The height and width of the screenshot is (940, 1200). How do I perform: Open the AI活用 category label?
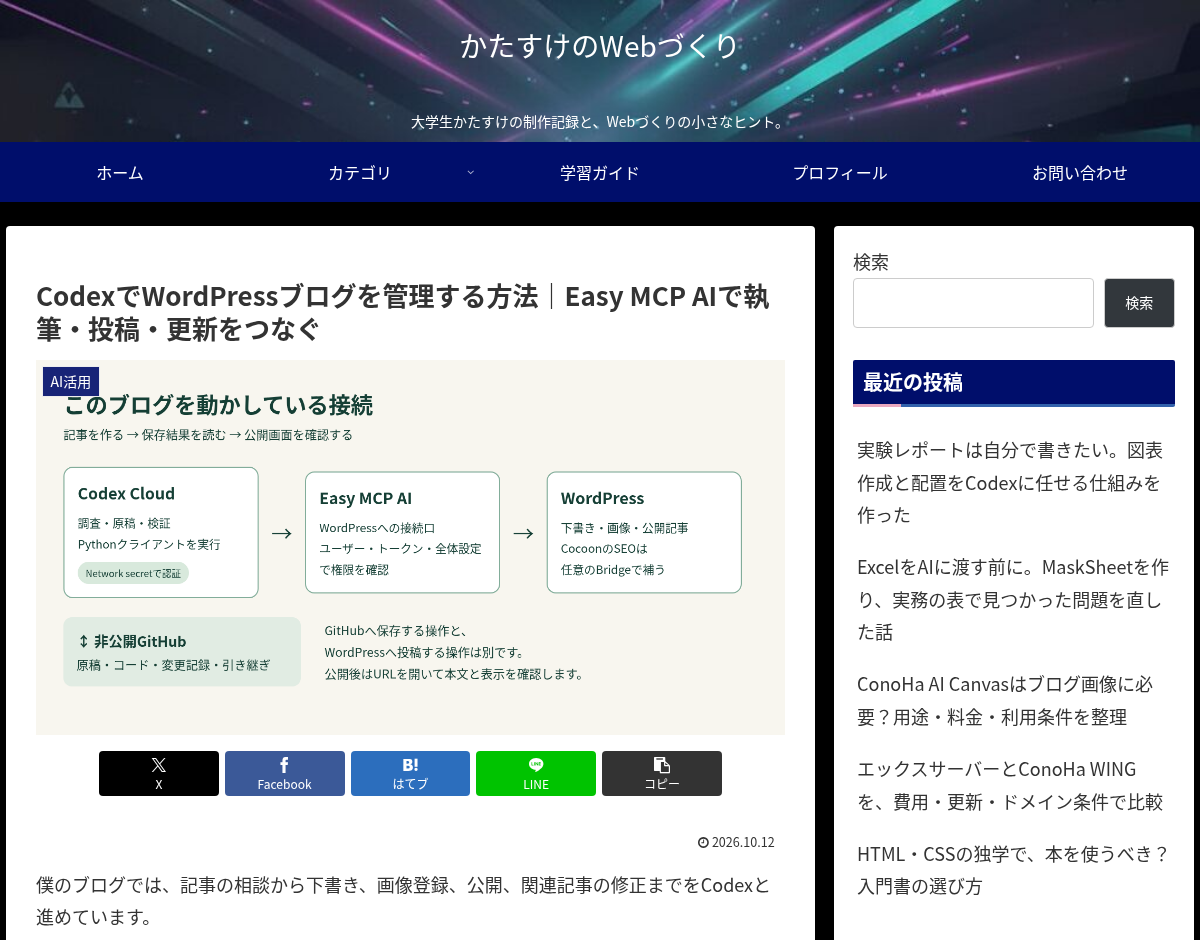point(71,382)
